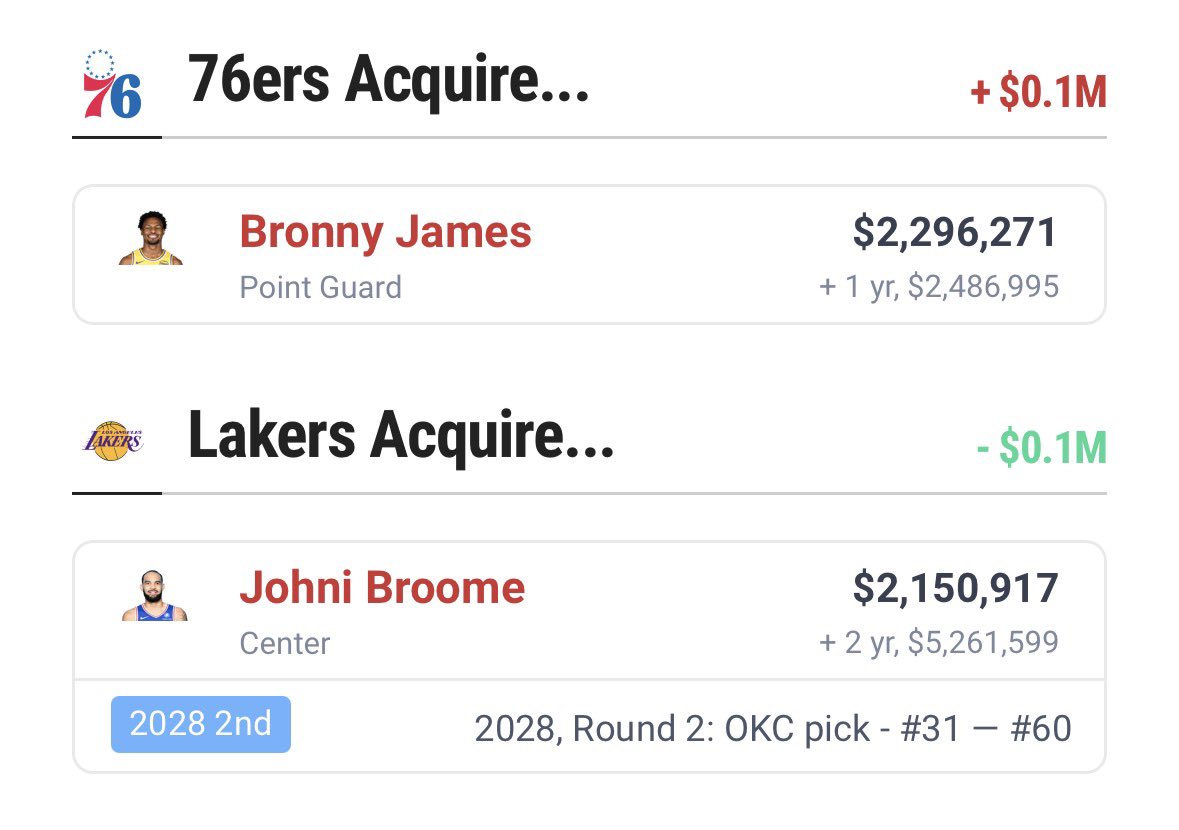Select Bronny James $2,296,271 salary
This screenshot has width=1179, height=830.
pyautogui.click(x=955, y=232)
